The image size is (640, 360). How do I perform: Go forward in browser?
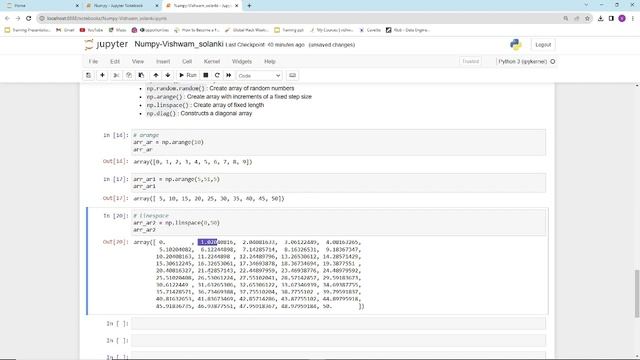point(18,18)
